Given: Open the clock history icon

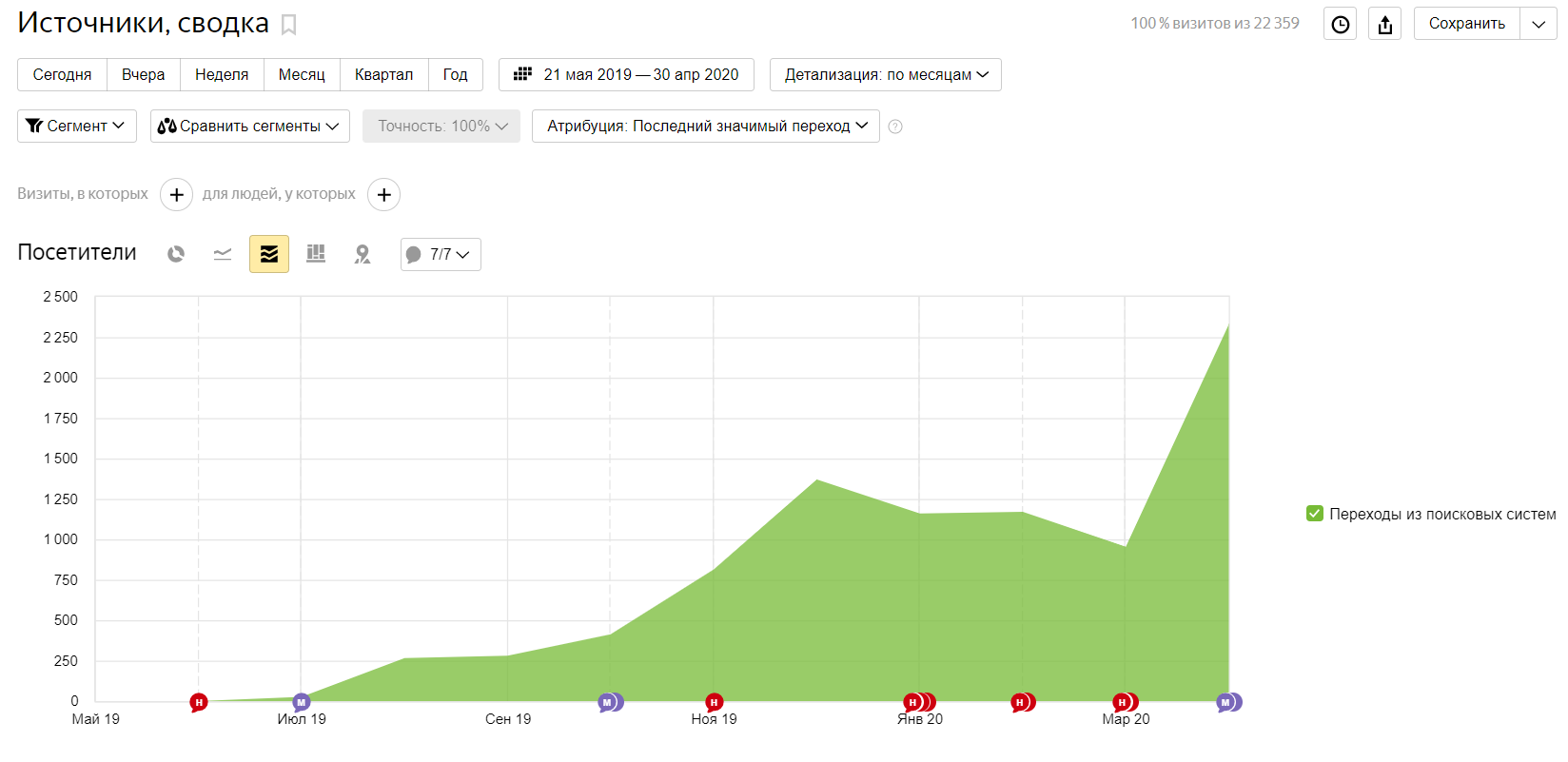Looking at the screenshot, I should pyautogui.click(x=1340, y=24).
